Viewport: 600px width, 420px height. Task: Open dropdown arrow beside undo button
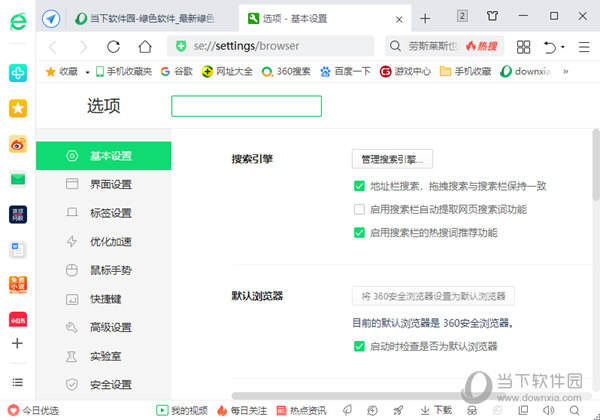point(562,47)
